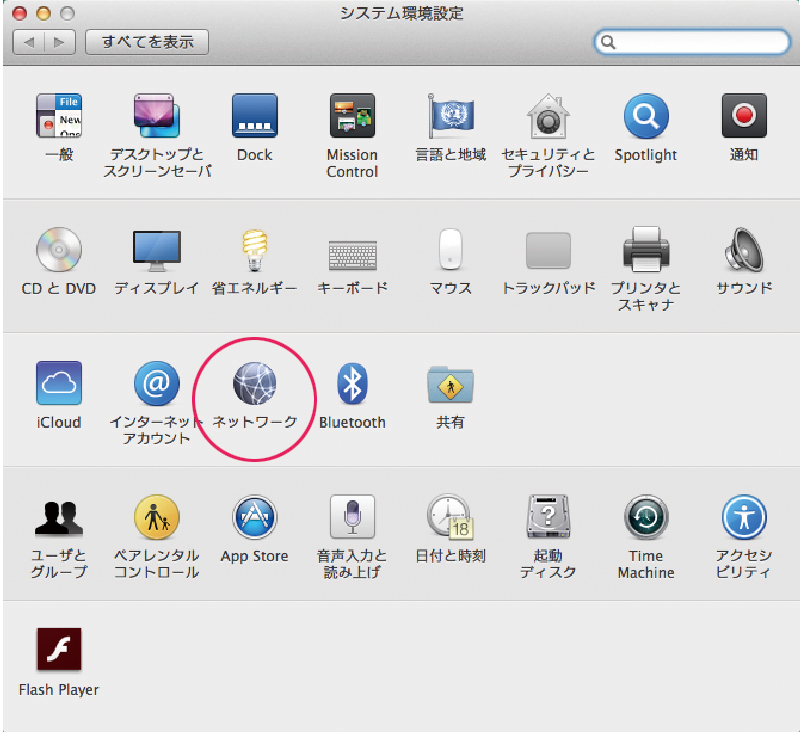Open セキュリティとプライバシー preferences
The height and width of the screenshot is (733, 802).
pyautogui.click(x=548, y=116)
